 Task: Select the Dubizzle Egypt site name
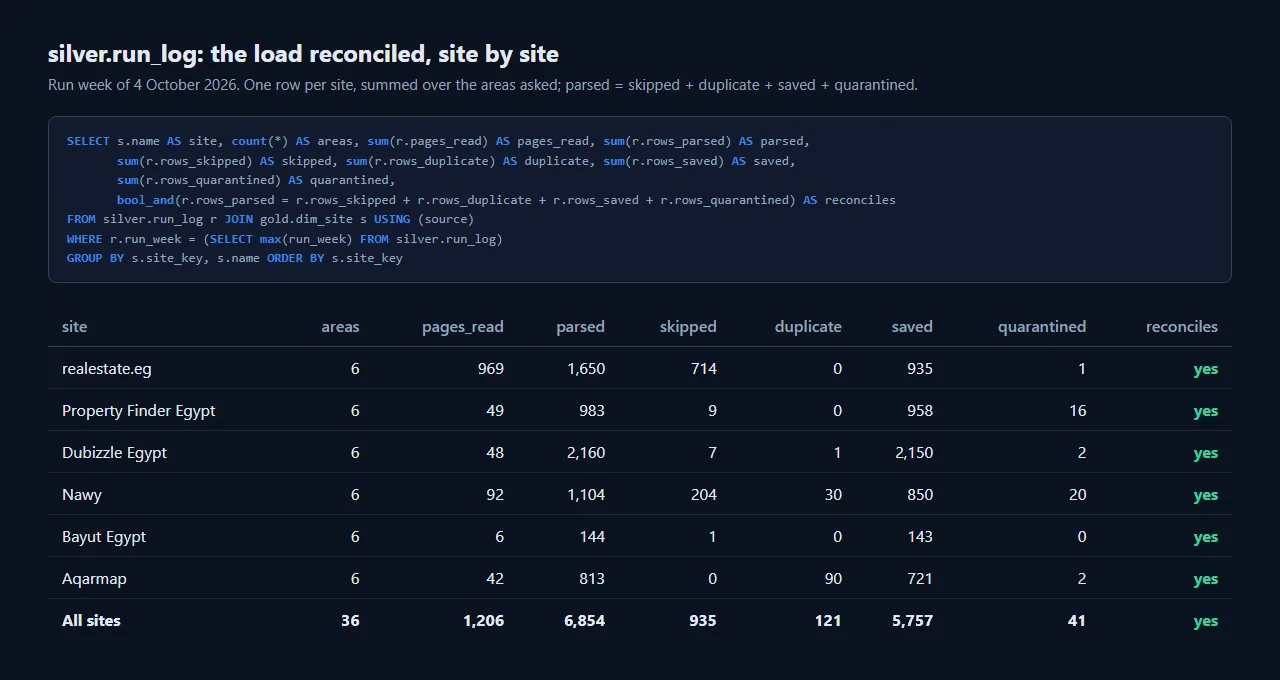click(114, 453)
